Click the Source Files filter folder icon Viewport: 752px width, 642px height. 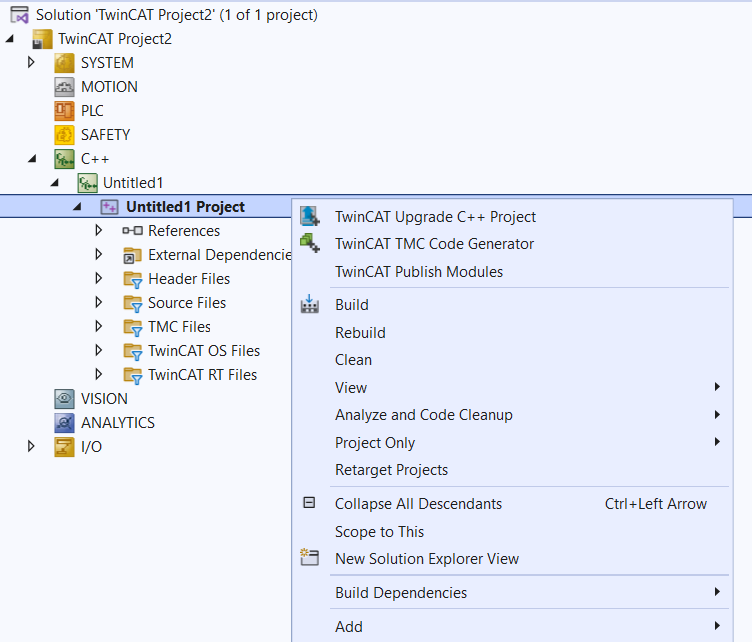coord(132,303)
